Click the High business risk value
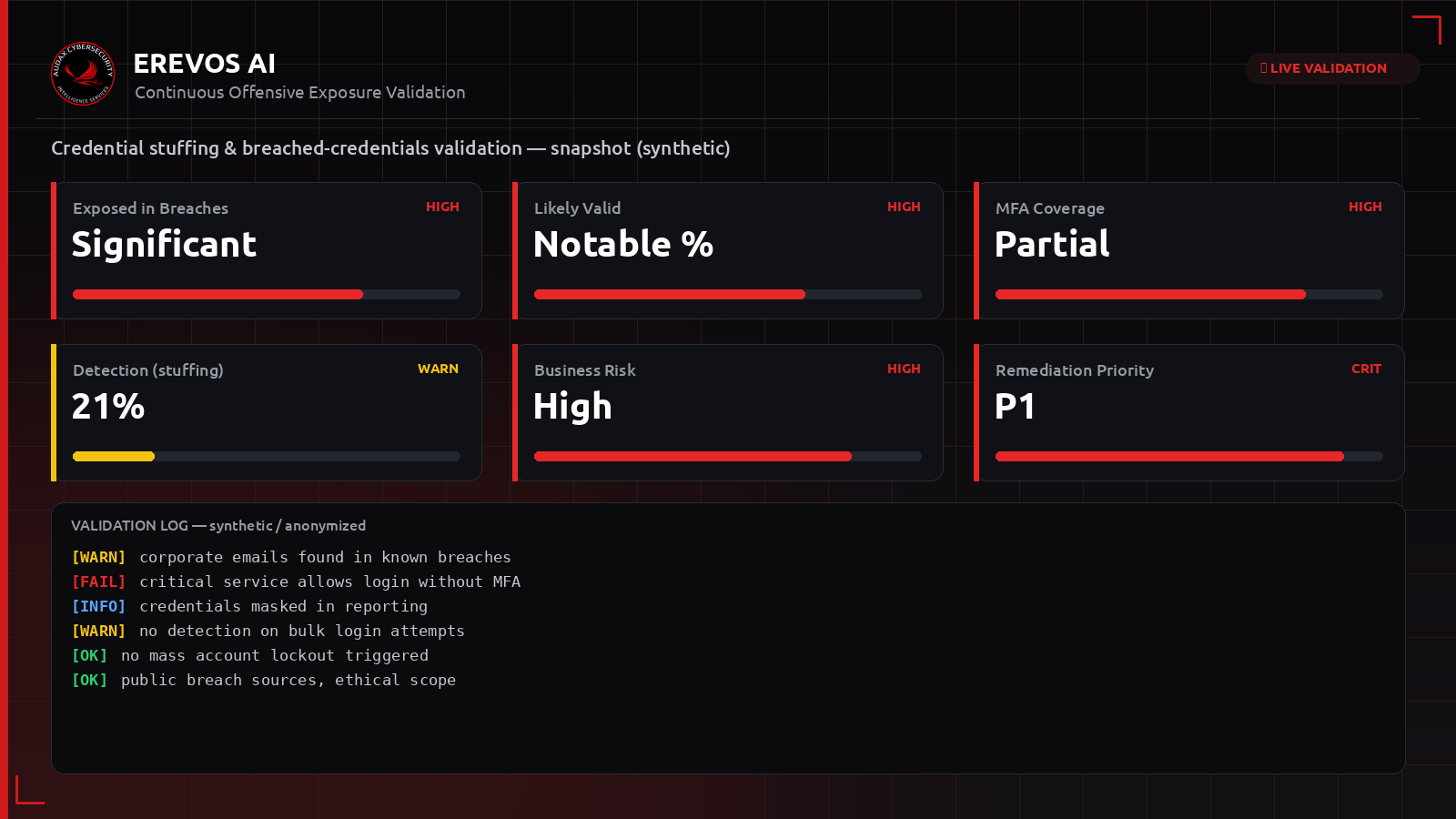 tap(572, 407)
